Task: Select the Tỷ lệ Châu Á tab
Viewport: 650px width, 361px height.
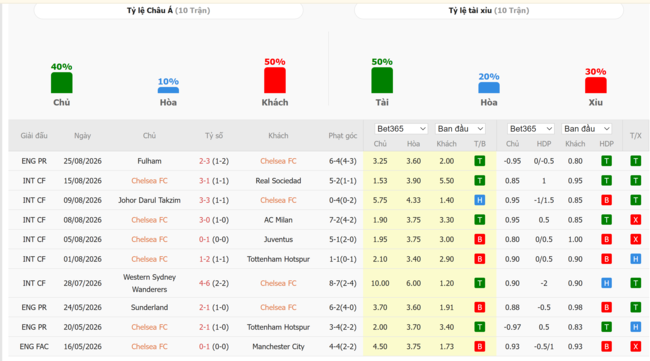Action: pos(168,10)
